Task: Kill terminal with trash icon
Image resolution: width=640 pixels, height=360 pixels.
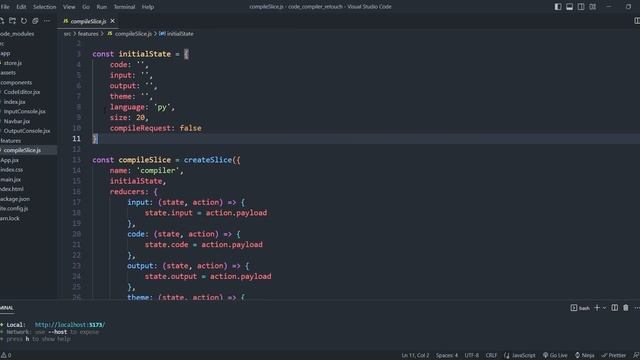Action: (626, 308)
